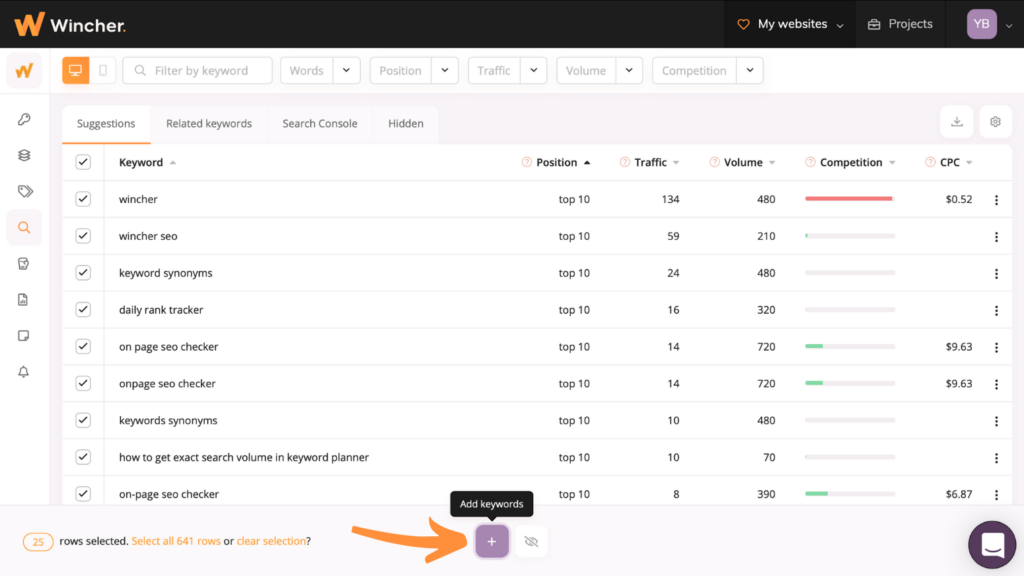Open the dashboard W icon in sidebar
Screen dimensions: 1024x576
(24, 71)
